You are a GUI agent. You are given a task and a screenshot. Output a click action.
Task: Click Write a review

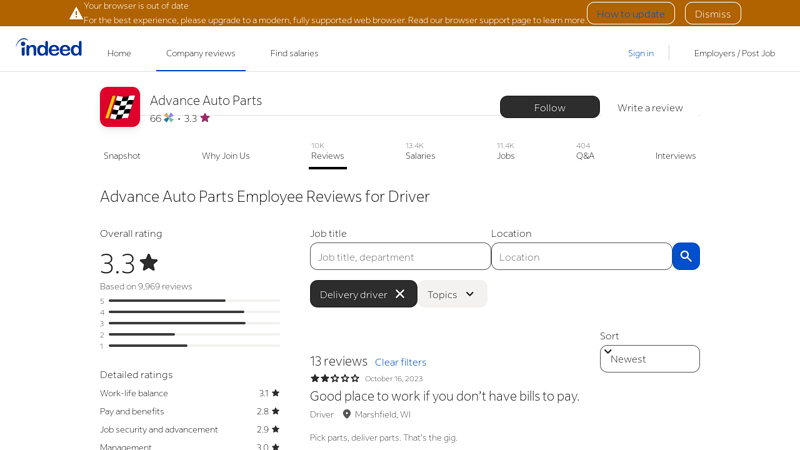pyautogui.click(x=650, y=108)
